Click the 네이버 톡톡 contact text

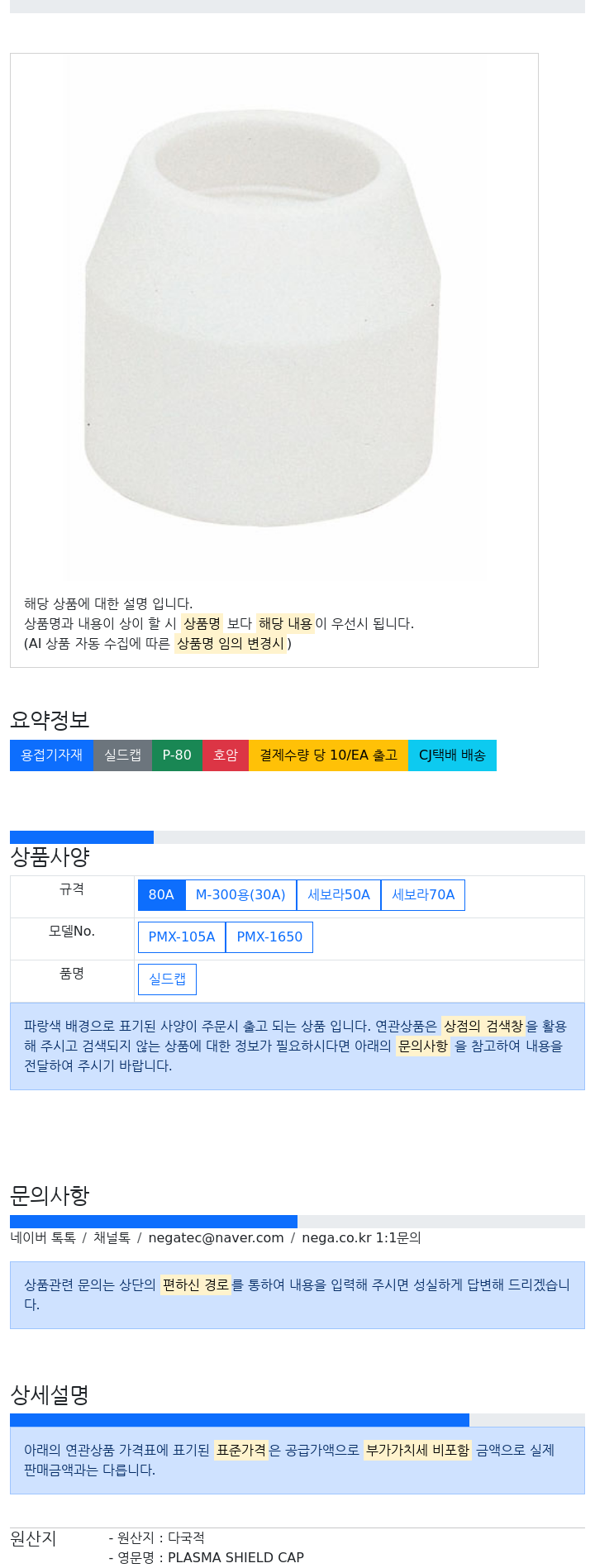click(43, 1238)
